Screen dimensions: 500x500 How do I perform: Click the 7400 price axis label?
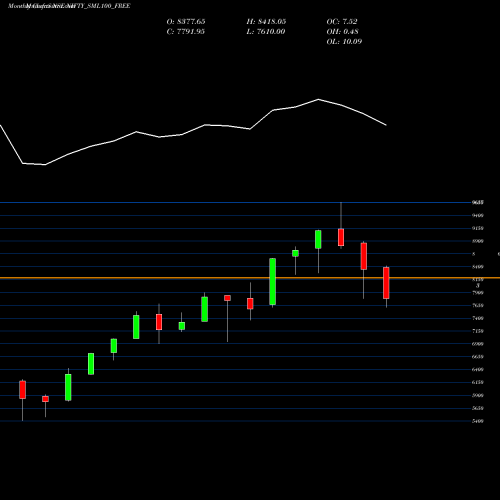point(478,318)
